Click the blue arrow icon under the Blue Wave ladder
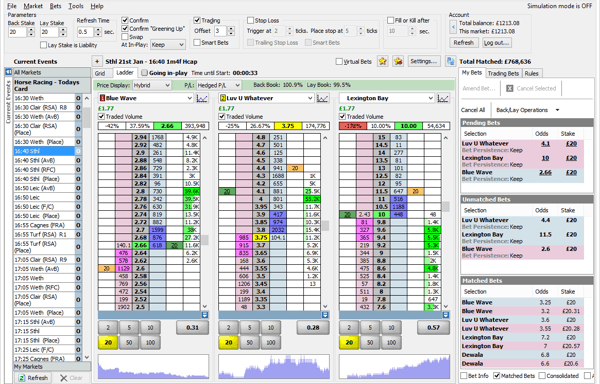This screenshot has width=600, height=384. pyautogui.click(x=205, y=315)
